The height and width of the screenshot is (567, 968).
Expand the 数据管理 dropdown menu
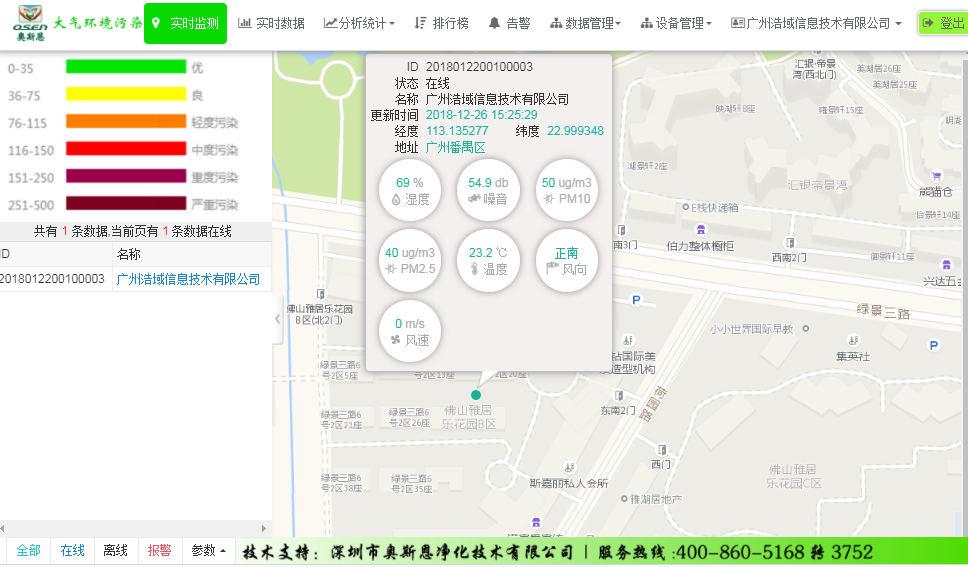pos(585,23)
